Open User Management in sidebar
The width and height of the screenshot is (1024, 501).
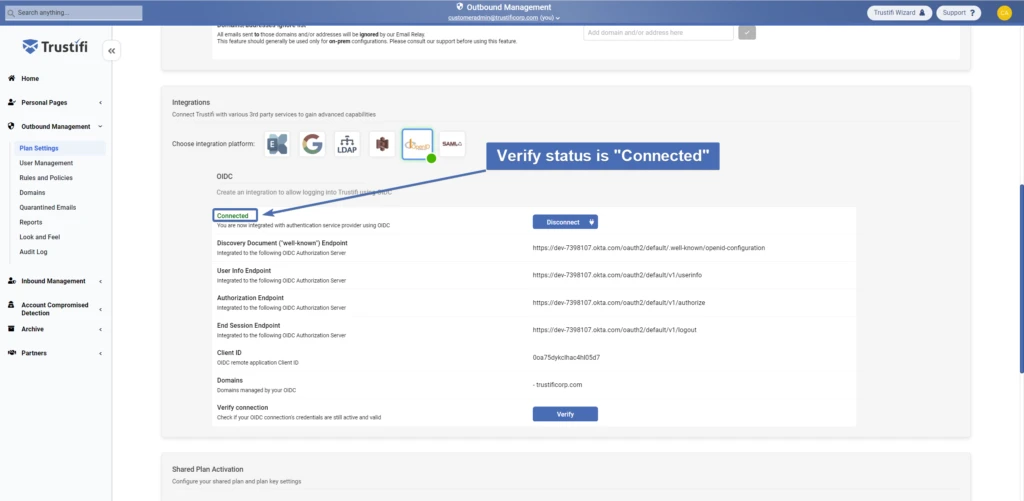[x=46, y=163]
